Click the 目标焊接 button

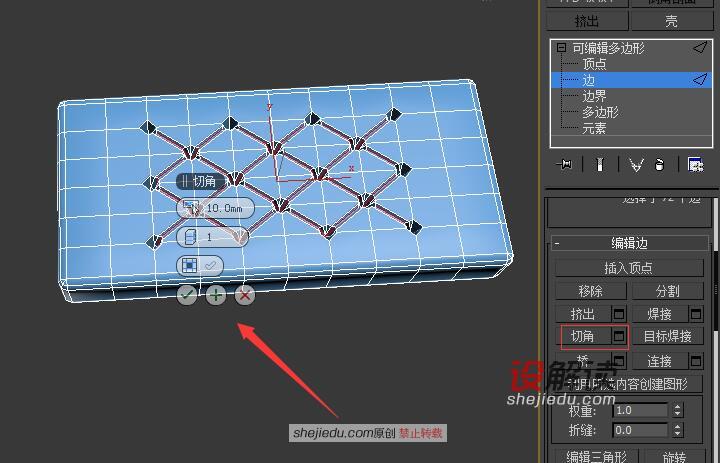[668, 336]
